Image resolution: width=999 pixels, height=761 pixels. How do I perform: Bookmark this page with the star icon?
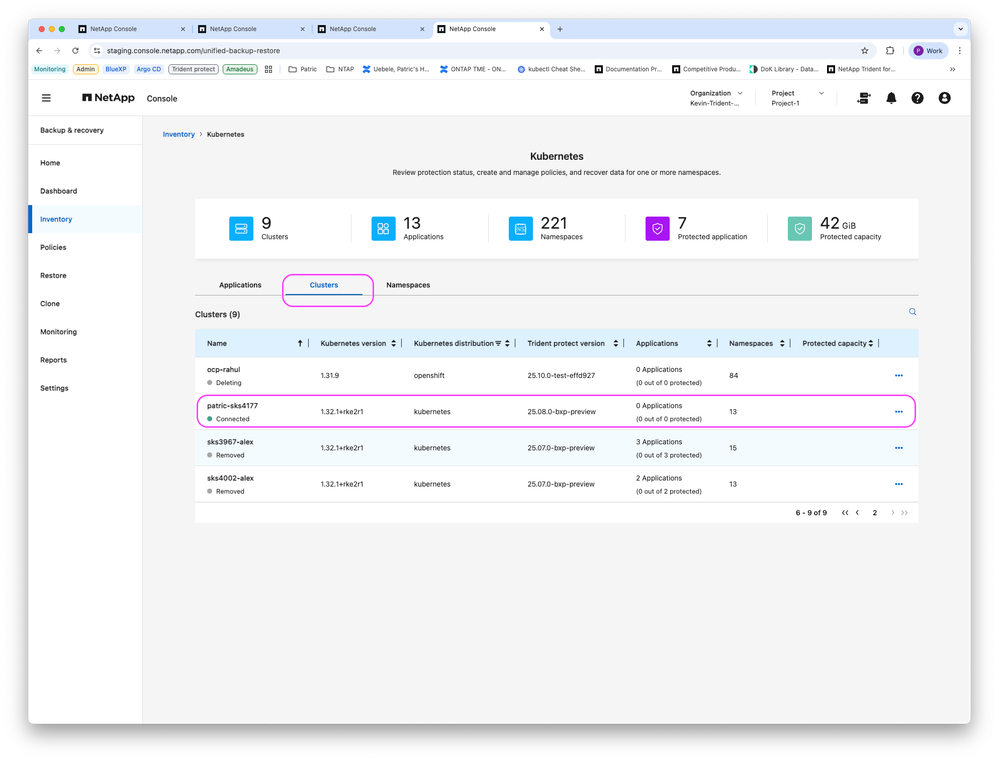865,51
